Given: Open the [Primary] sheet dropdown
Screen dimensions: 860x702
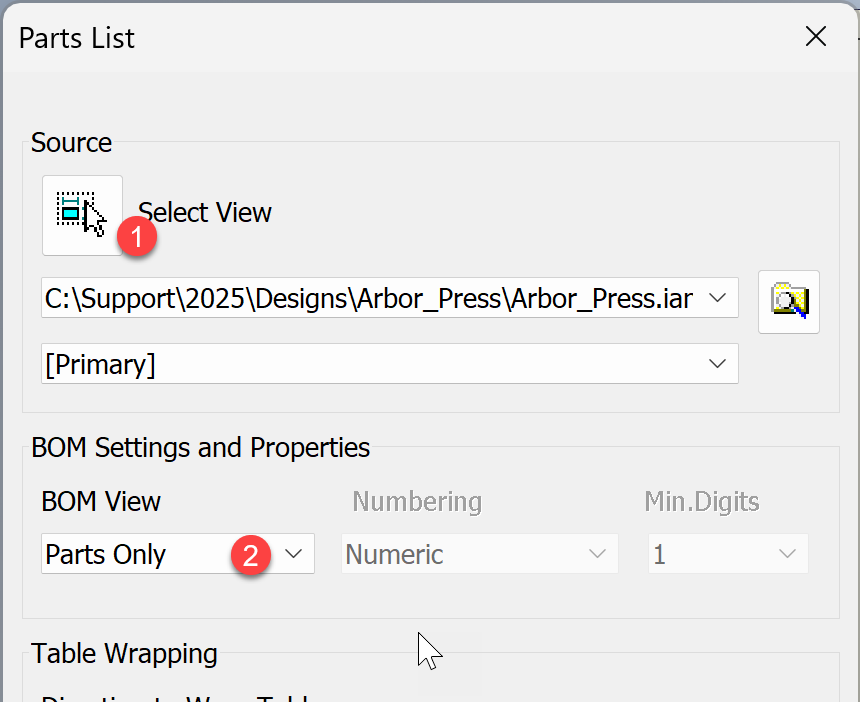Looking at the screenshot, I should (x=718, y=363).
